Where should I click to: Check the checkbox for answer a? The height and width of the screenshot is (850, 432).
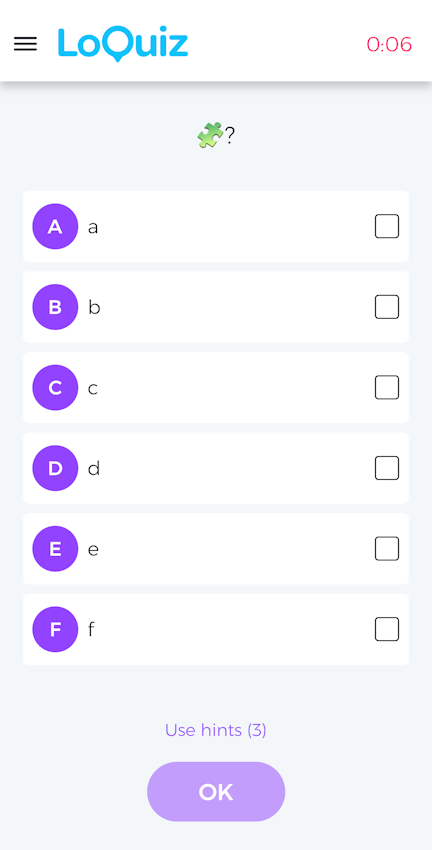pyautogui.click(x=387, y=226)
